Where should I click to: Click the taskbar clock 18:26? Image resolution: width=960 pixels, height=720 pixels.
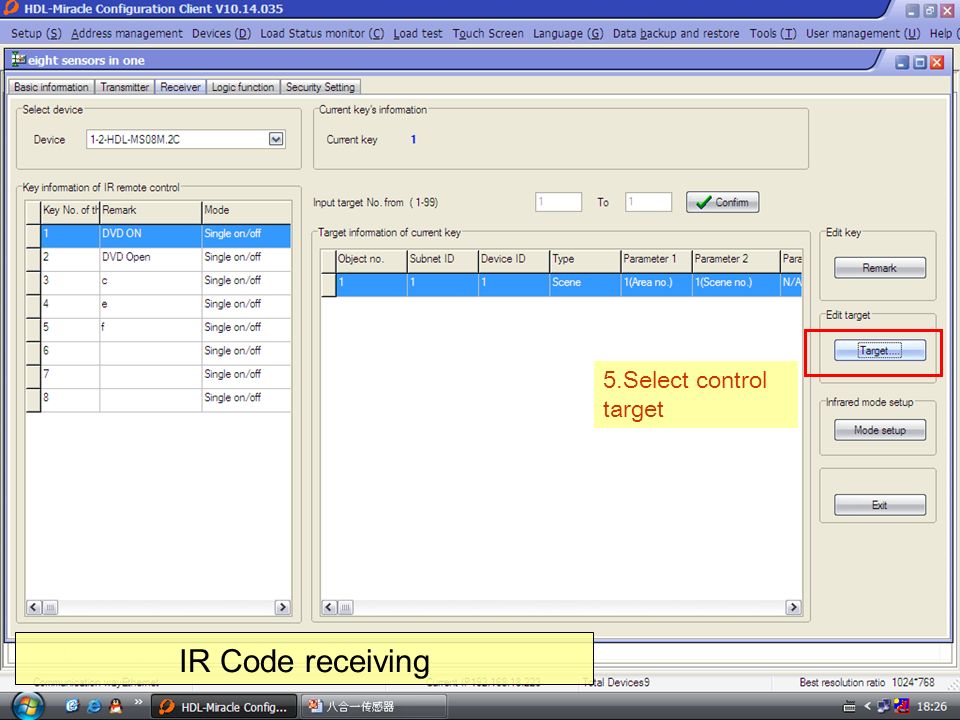pos(932,707)
